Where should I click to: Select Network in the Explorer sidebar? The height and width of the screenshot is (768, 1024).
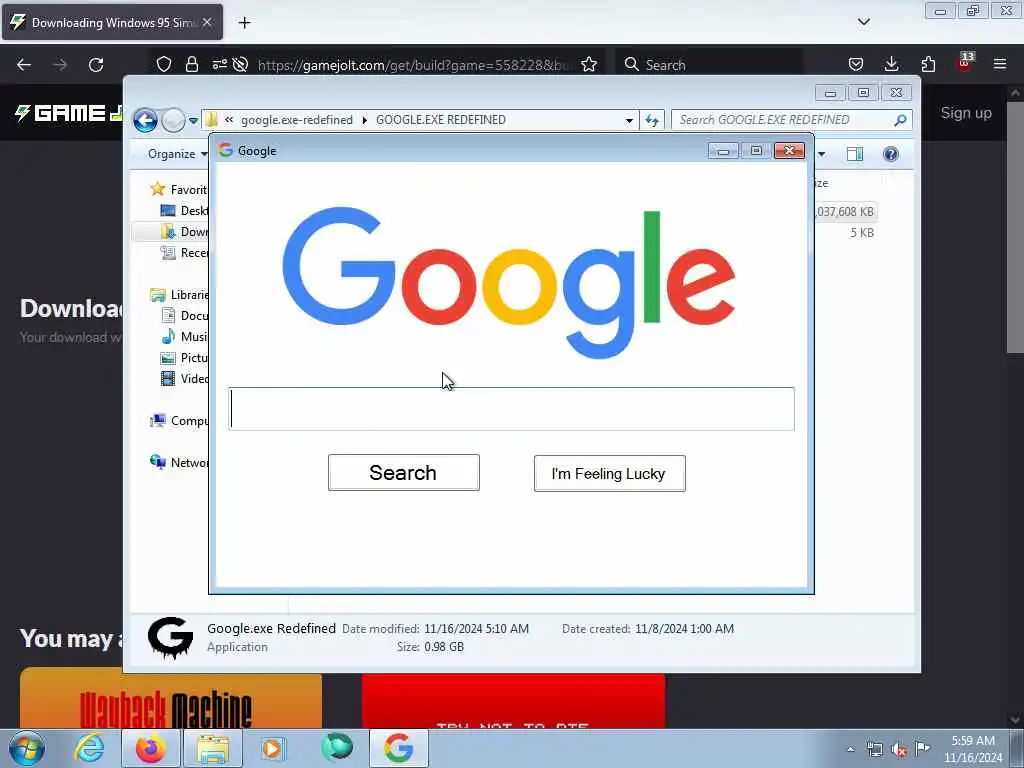coord(178,462)
